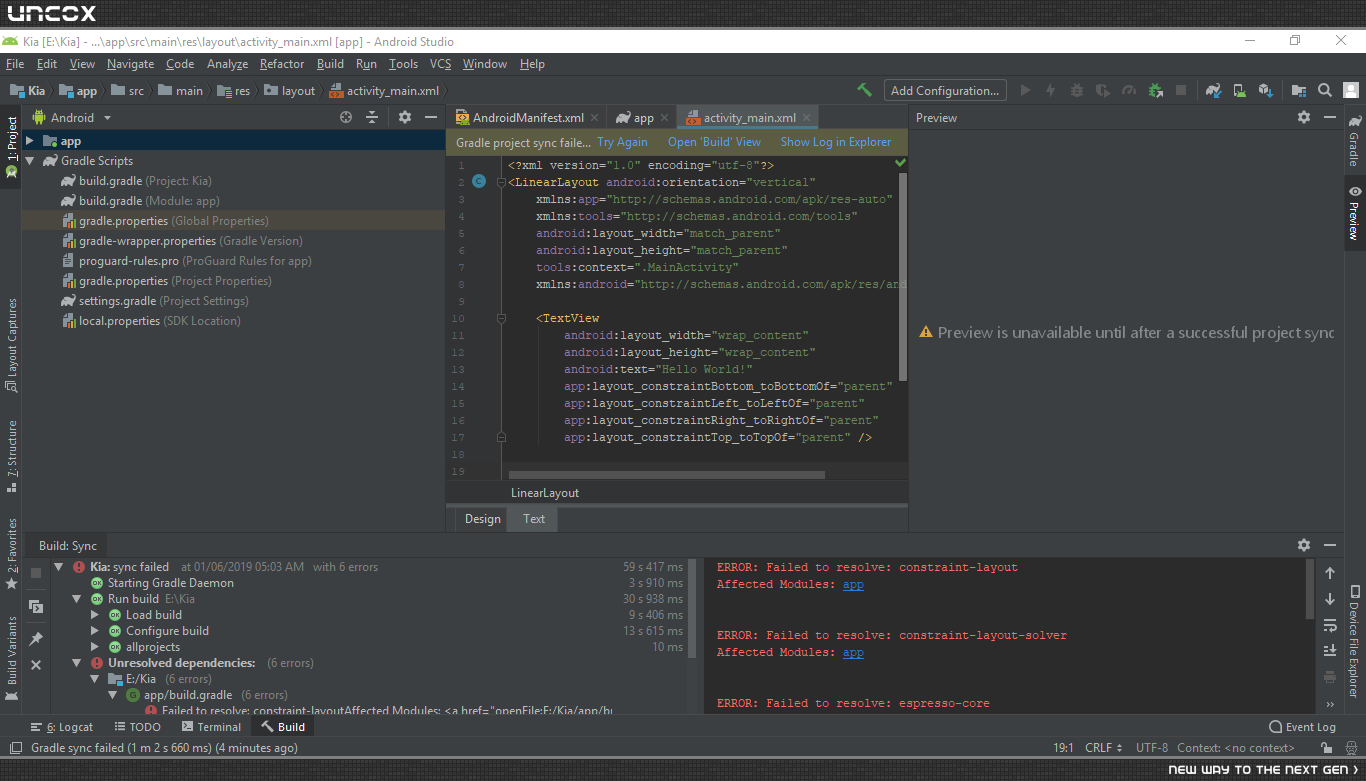
Task: Collapse the 'Kia: sync failed' build node
Action: click(x=59, y=567)
